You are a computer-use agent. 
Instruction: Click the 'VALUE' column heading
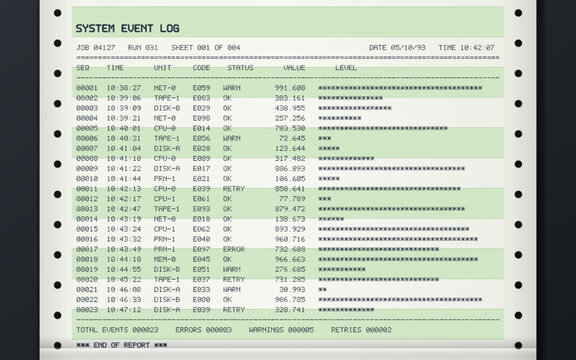pyautogui.click(x=294, y=68)
